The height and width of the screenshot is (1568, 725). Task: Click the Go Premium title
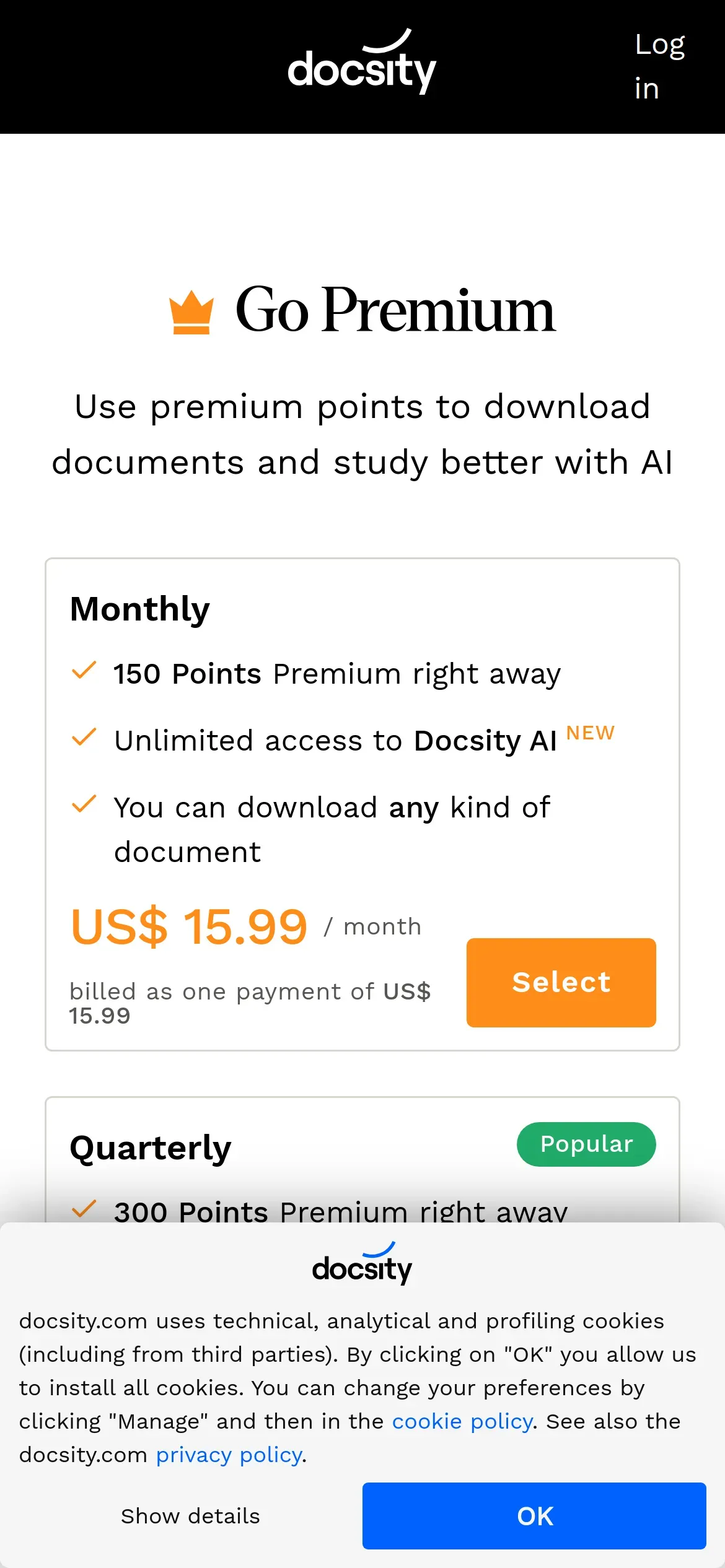coord(395,310)
